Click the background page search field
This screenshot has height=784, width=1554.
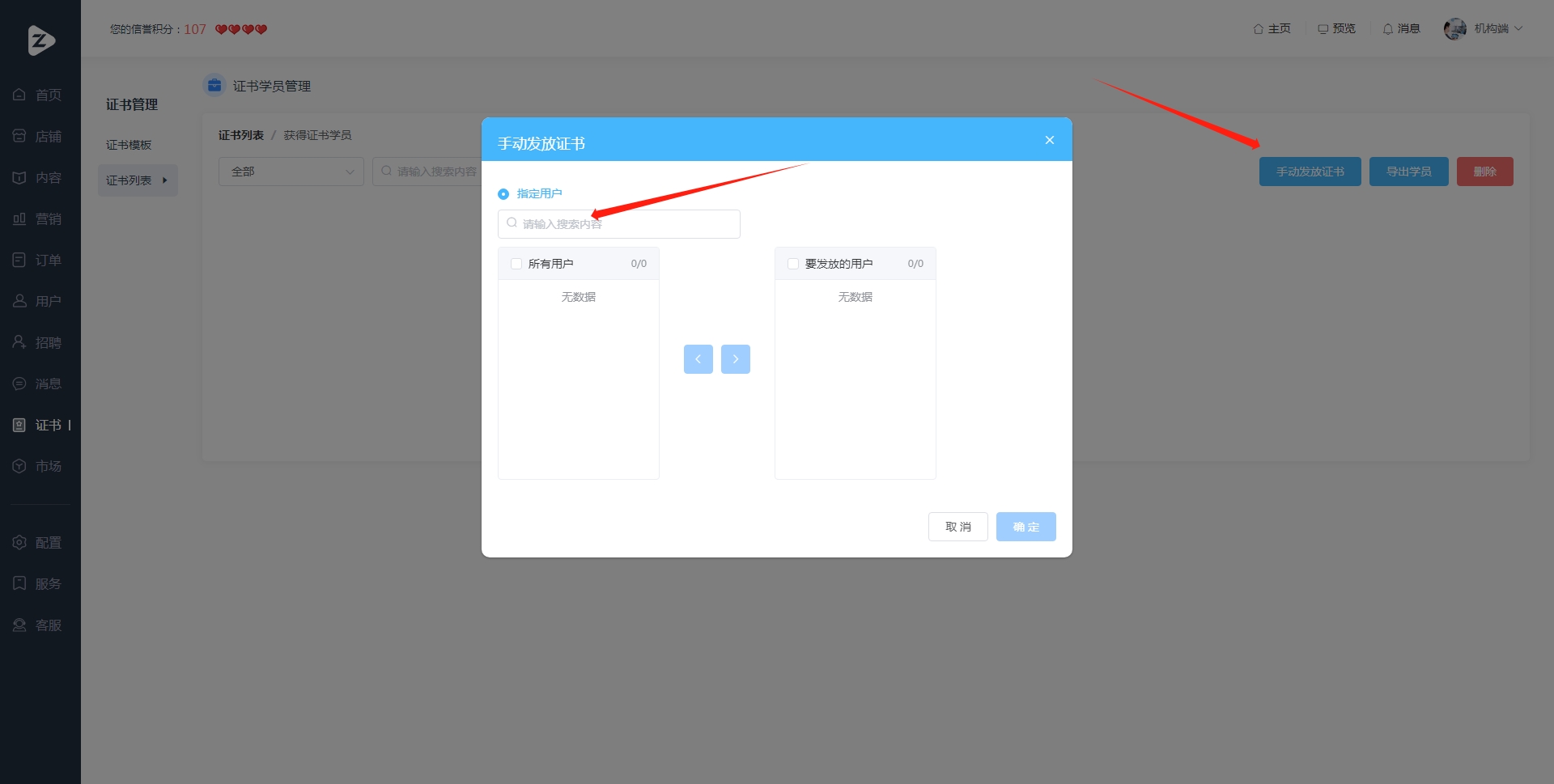click(x=427, y=172)
